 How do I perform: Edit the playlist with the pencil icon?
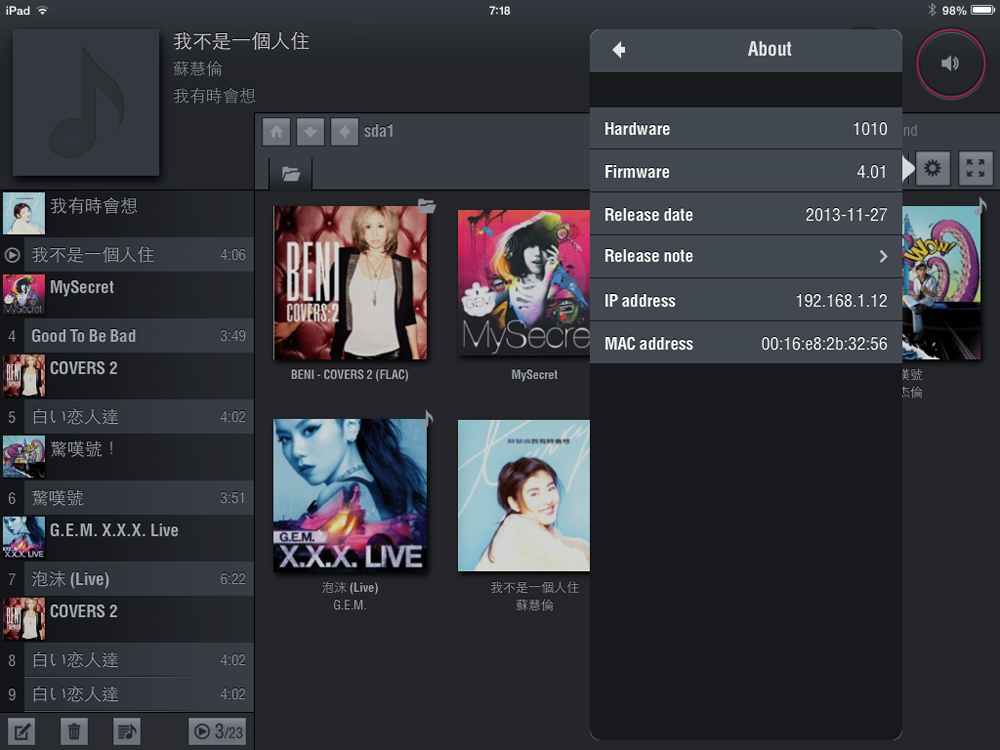point(21,731)
